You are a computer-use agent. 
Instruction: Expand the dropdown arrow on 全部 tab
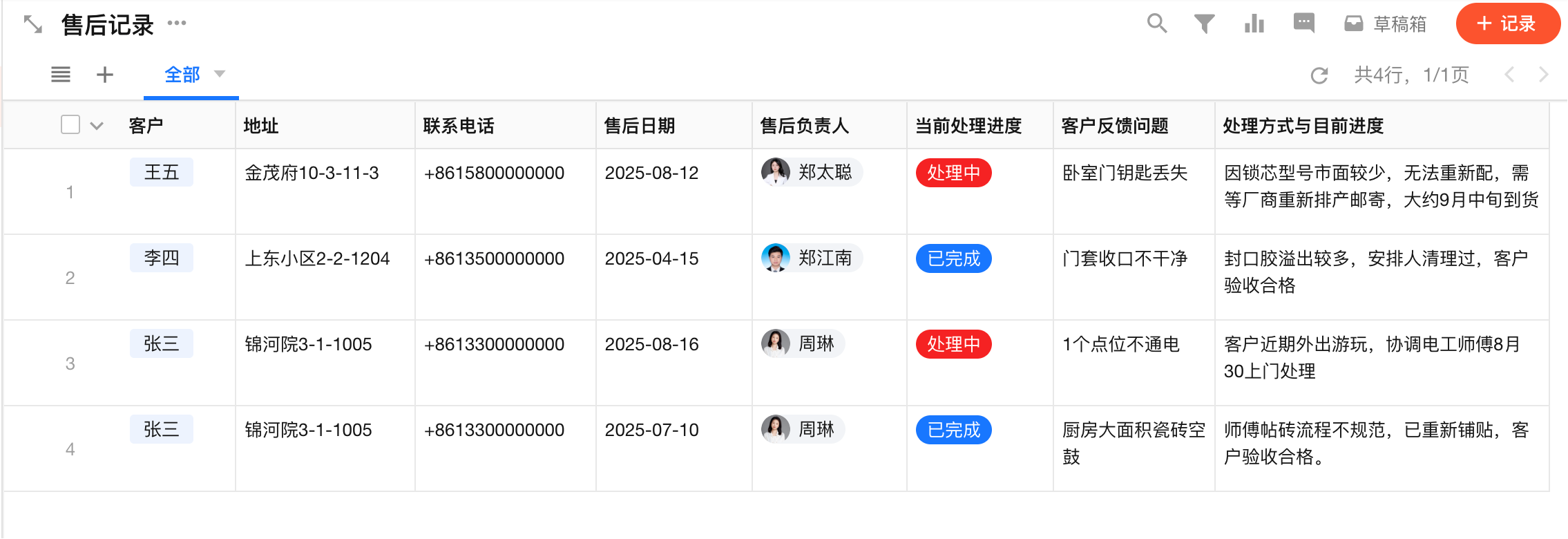pos(220,73)
